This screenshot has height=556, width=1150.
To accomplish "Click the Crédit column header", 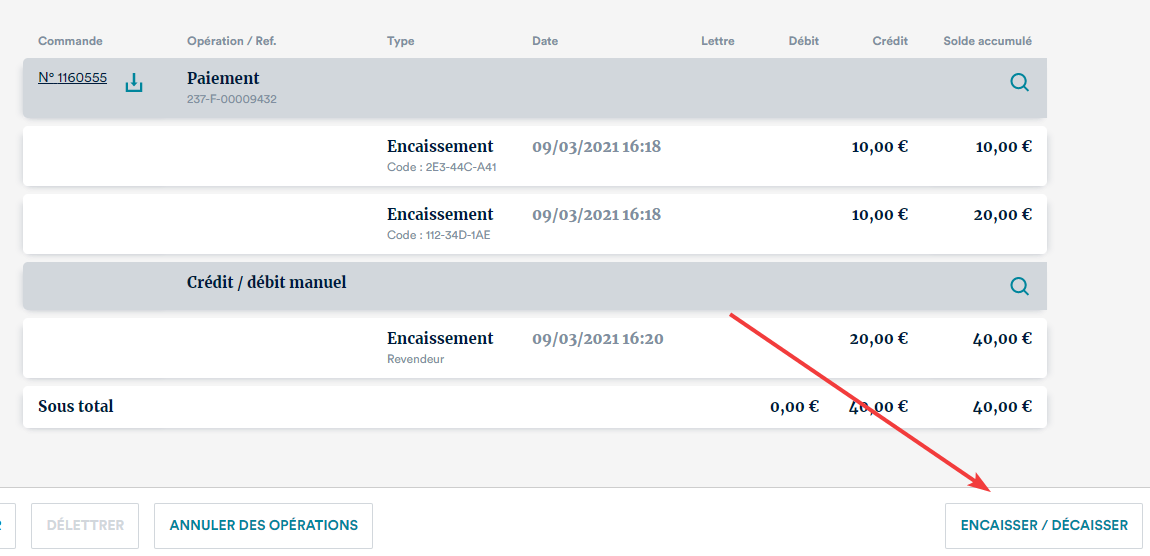I will pos(890,41).
